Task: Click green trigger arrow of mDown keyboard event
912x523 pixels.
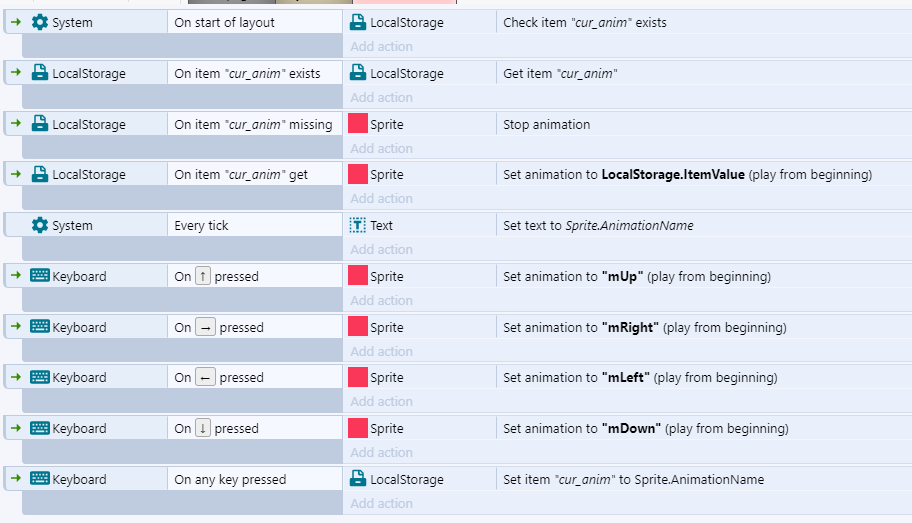Action: 16,428
